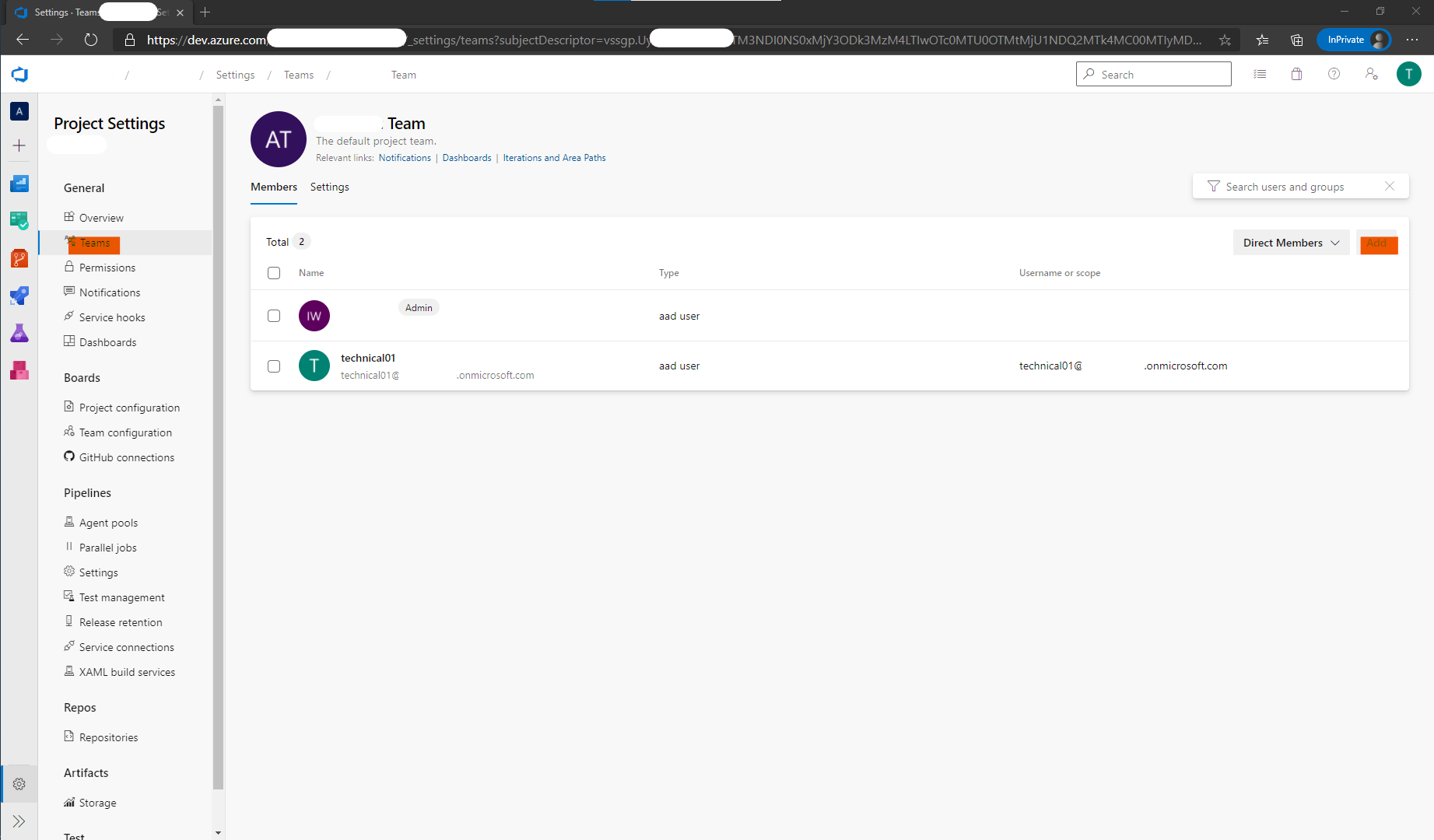Open the Repos hub icon in sidebar

(x=19, y=258)
